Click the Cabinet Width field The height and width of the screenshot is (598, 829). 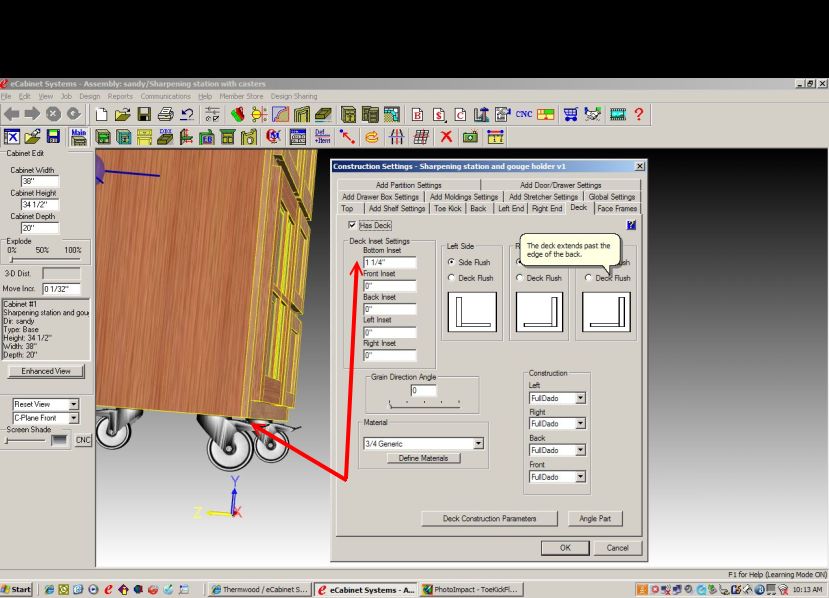(x=40, y=181)
